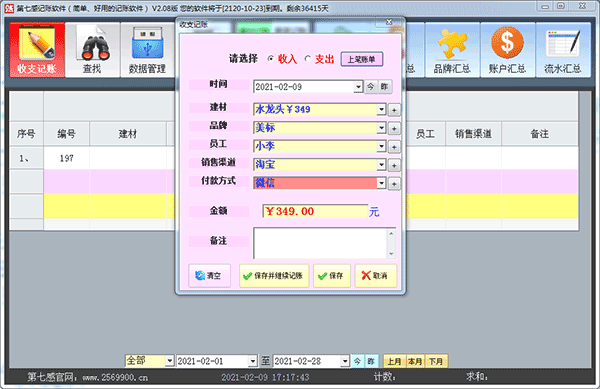600x389 pixels.
Task: Click the bottom 今 date button
Action: (357, 361)
